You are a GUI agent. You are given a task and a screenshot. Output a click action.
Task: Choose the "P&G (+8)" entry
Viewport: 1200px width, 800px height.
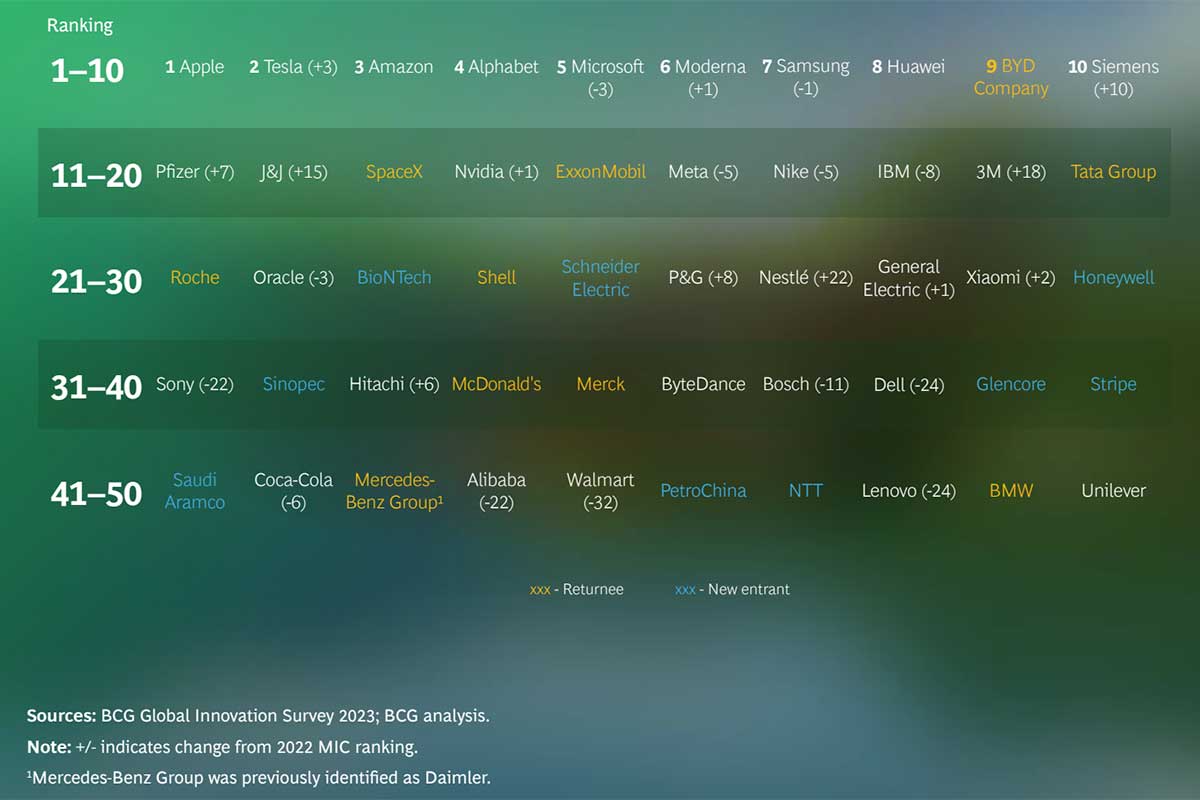pos(703,278)
